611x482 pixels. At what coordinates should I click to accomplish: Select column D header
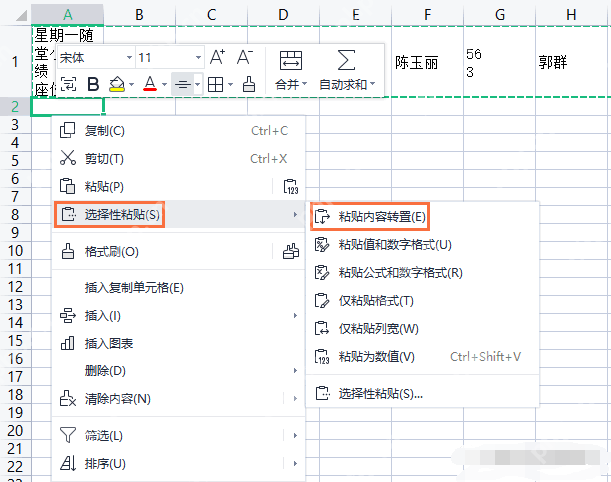click(283, 15)
